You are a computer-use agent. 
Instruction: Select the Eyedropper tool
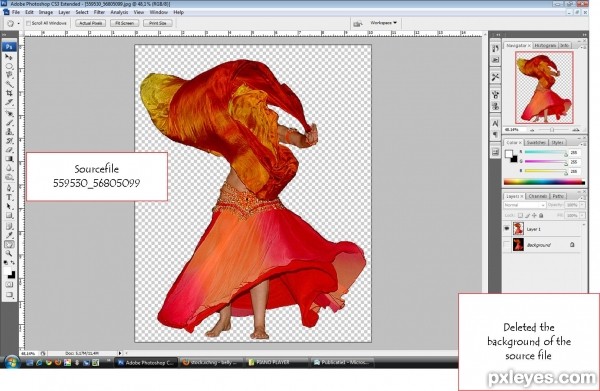(9, 235)
